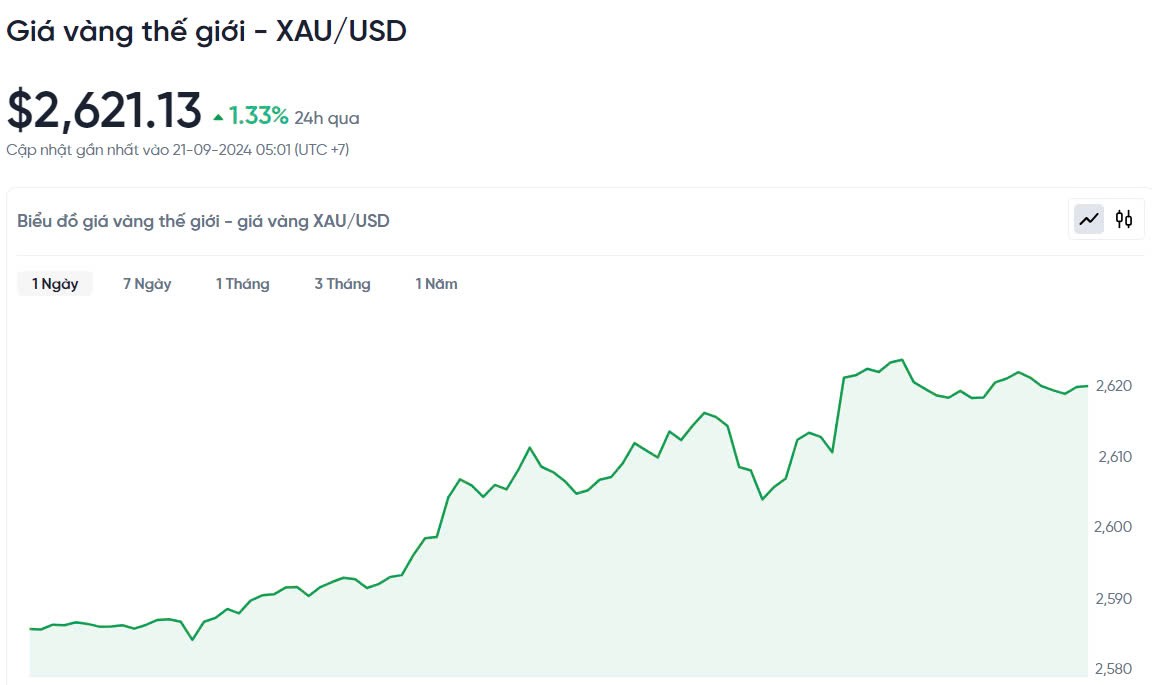
Task: Open the 1 Năm chart range
Action: 436,284
